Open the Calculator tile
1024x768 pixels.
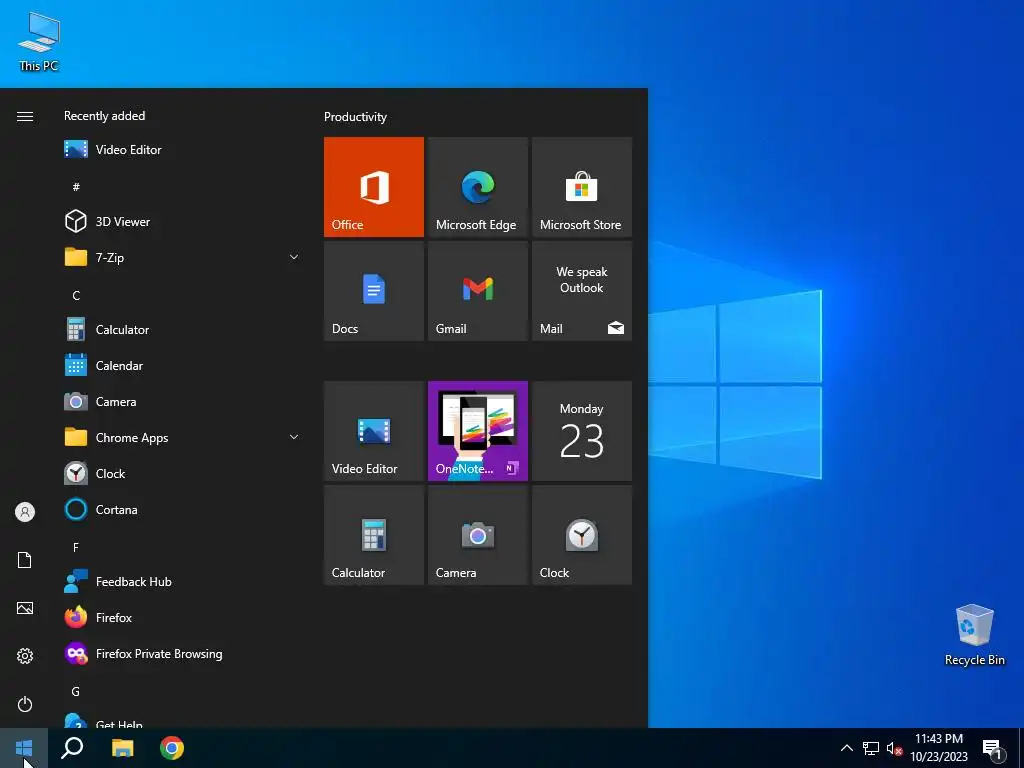[x=374, y=535]
